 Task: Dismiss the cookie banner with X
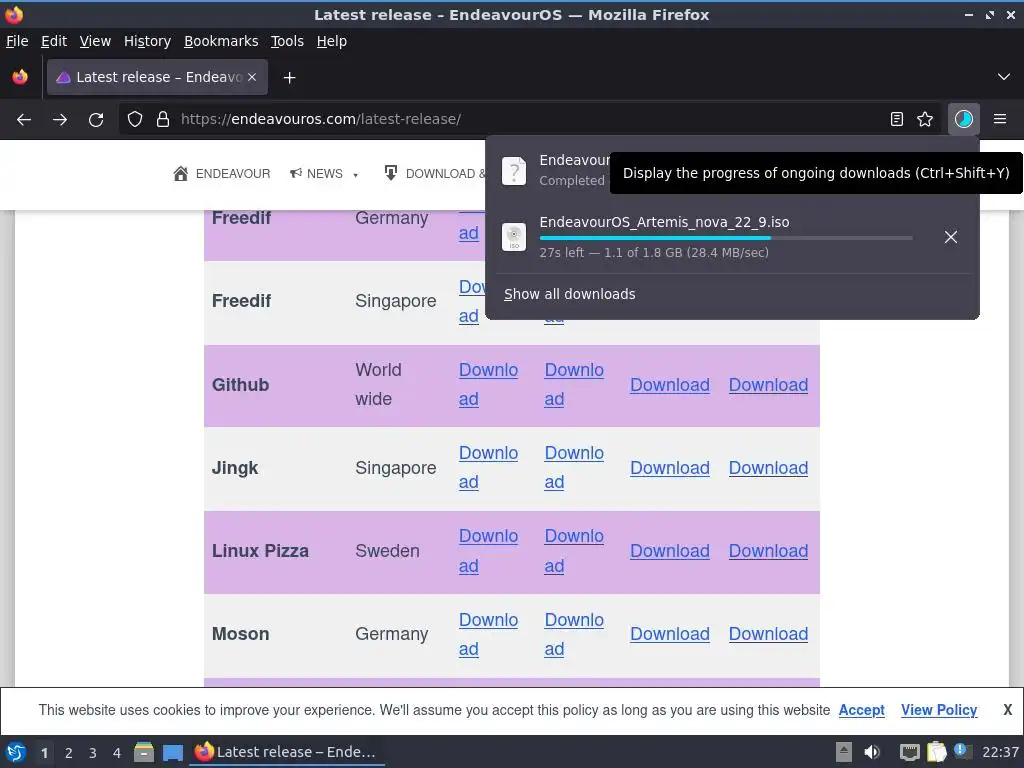(1007, 710)
